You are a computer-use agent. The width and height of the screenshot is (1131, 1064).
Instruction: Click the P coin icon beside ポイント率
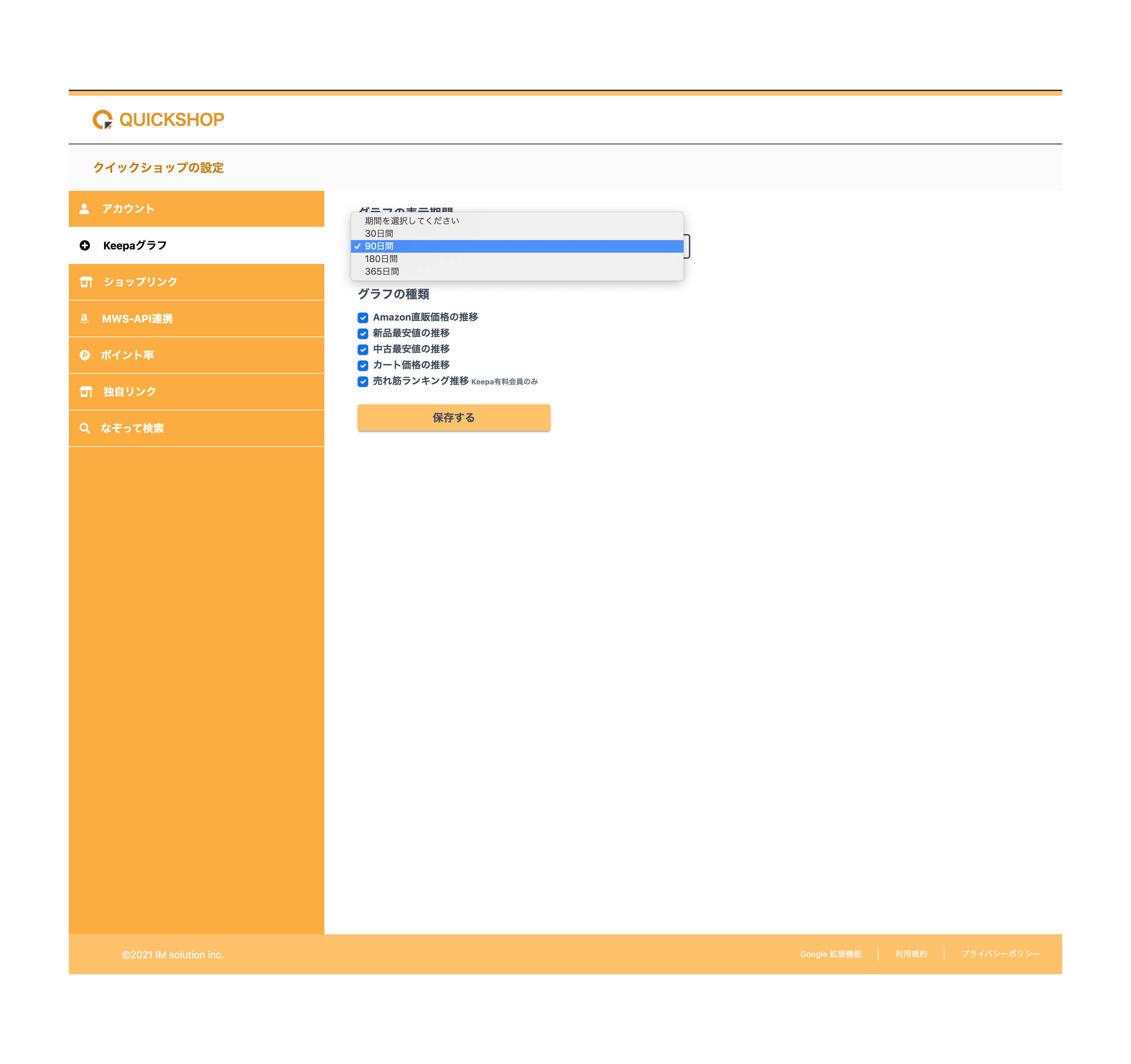85,355
